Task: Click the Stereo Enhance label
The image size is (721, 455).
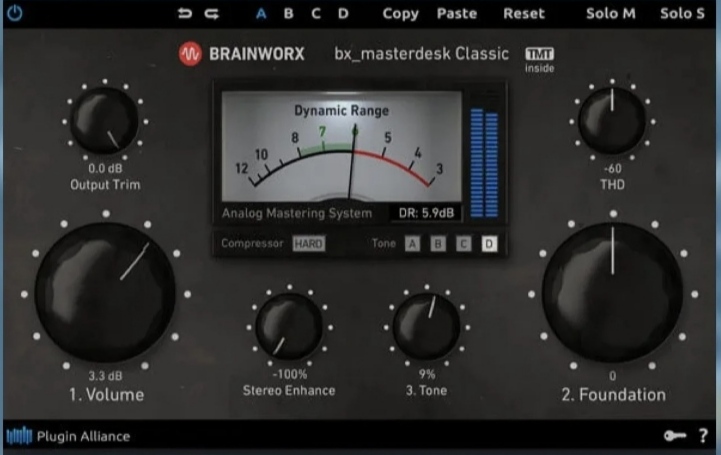Action: (289, 390)
